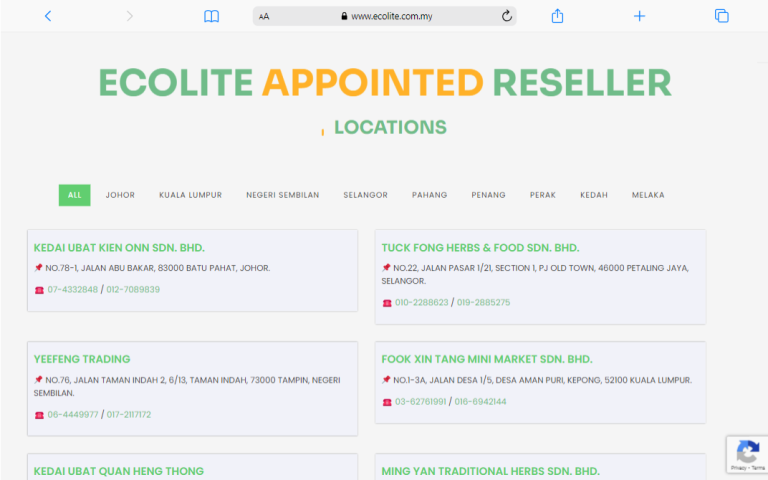Open the Safari bookmarks book icon
This screenshot has width=768, height=480.
click(211, 16)
